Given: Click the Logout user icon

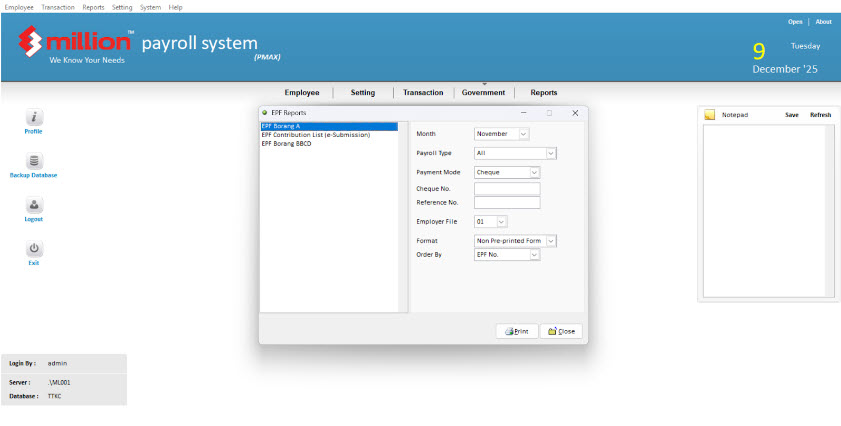Looking at the screenshot, I should pos(34,205).
